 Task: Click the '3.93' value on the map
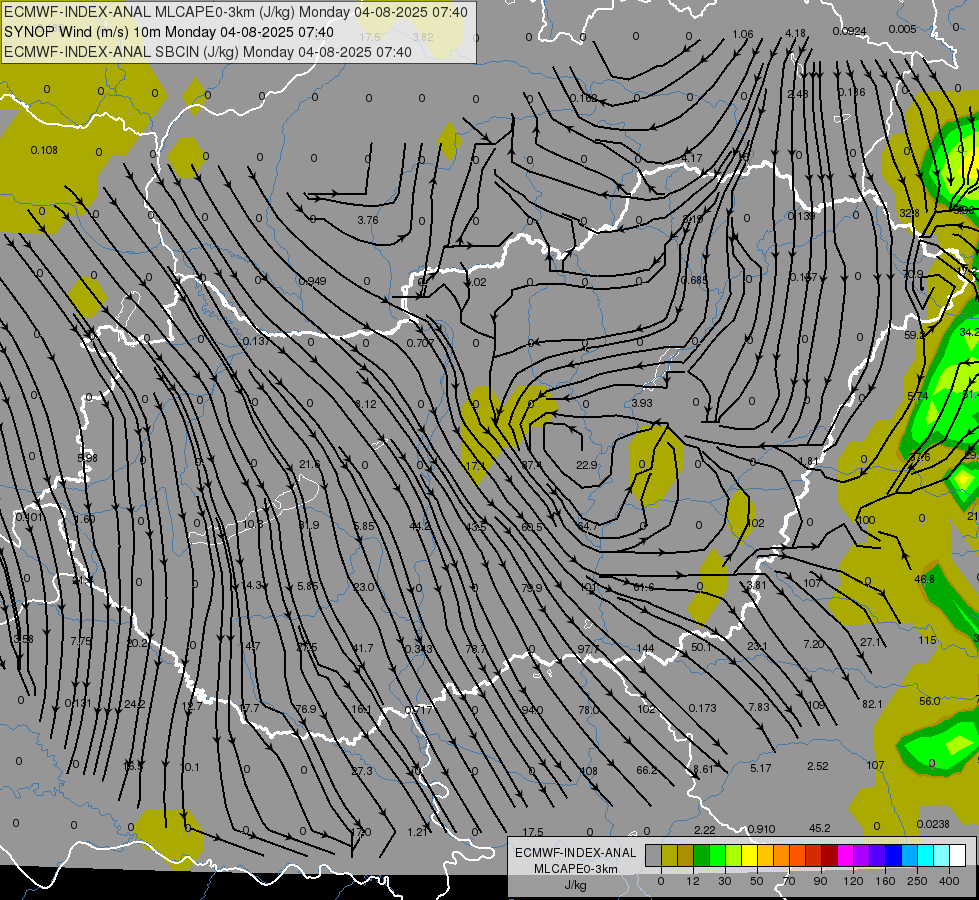click(x=642, y=403)
